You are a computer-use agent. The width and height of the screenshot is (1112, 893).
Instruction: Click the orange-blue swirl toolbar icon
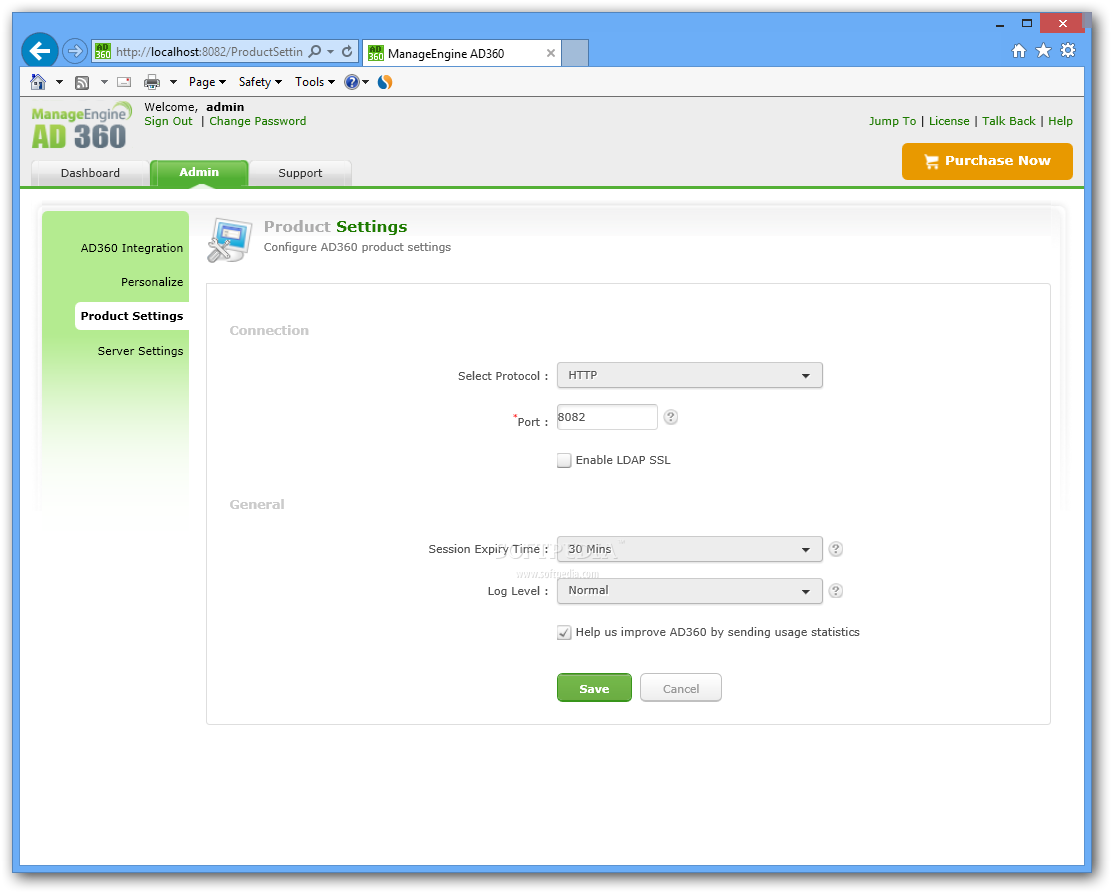385,82
